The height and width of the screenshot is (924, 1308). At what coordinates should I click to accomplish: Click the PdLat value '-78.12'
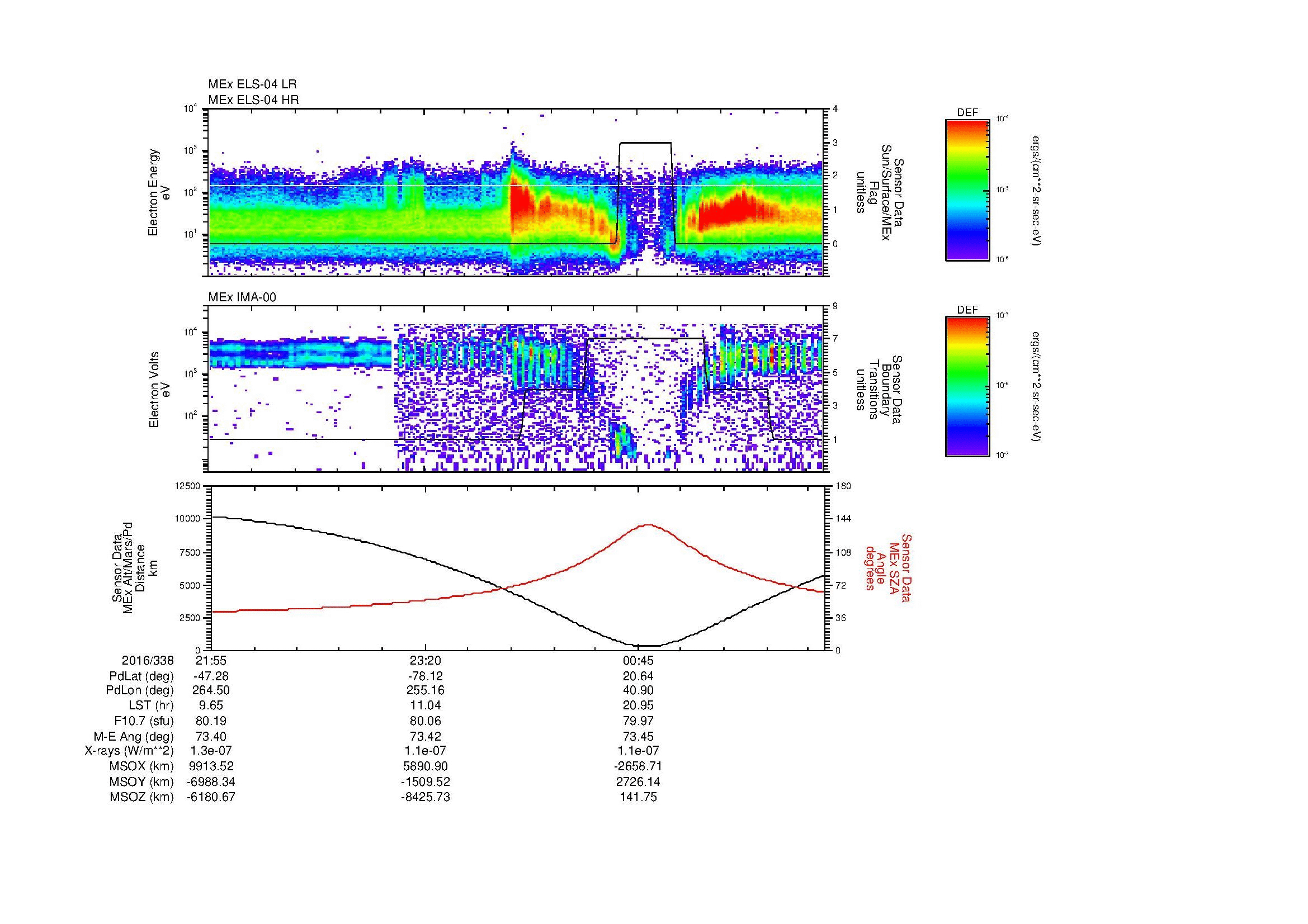click(x=425, y=676)
